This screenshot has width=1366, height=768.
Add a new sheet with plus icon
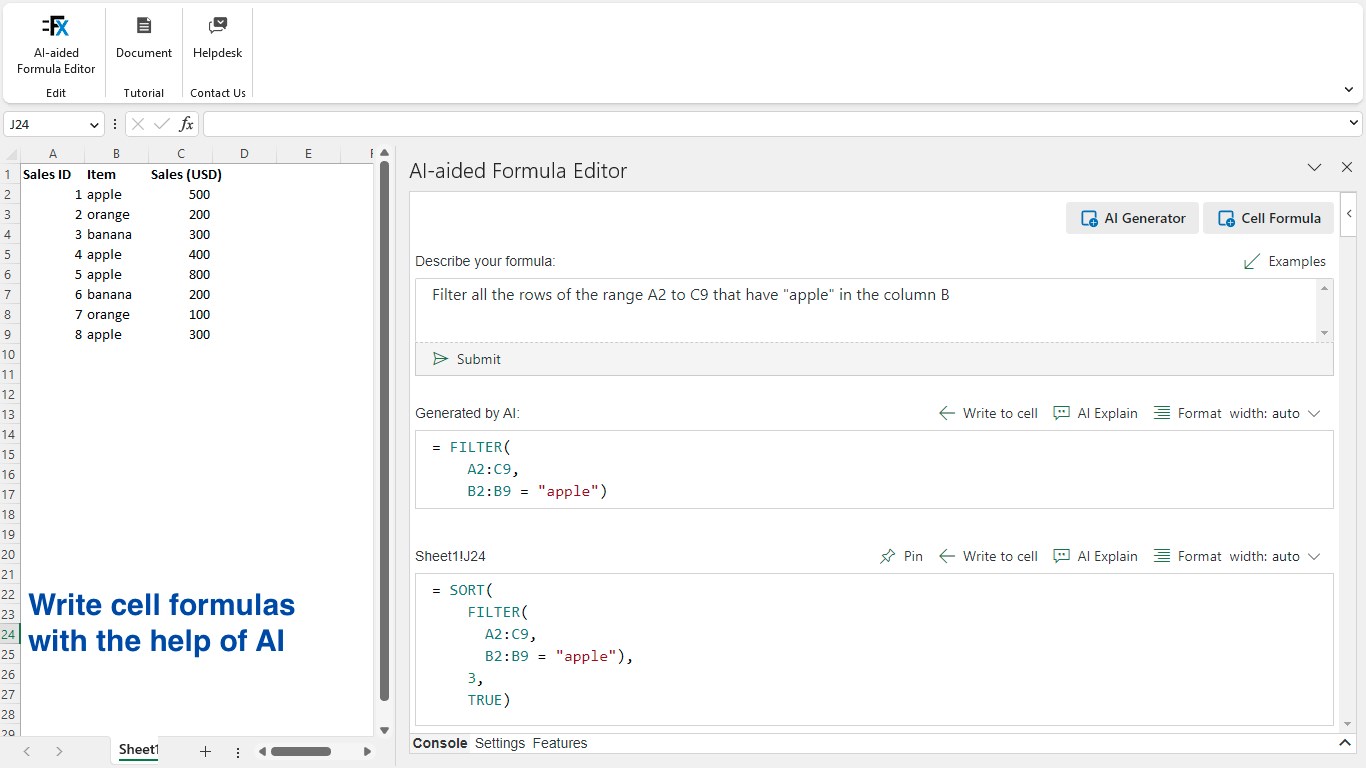pyautogui.click(x=205, y=751)
